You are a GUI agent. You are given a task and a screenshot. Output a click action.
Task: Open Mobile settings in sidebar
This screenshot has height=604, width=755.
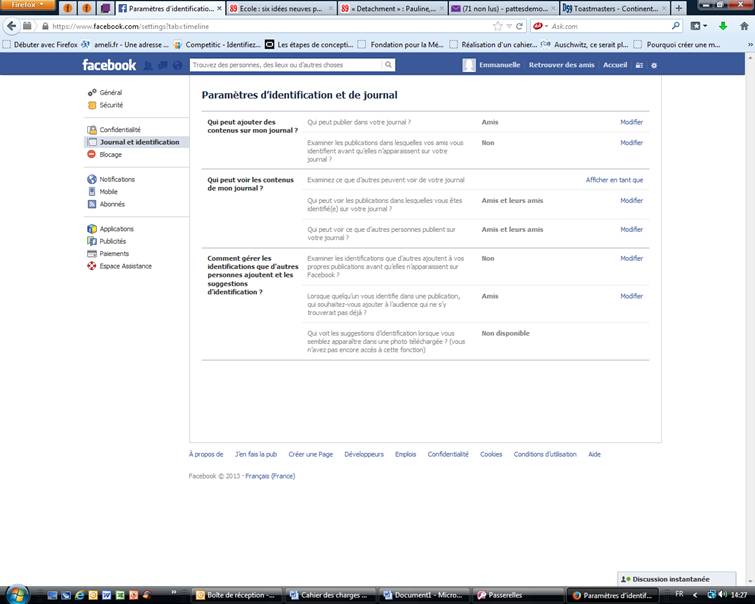click(x=103, y=192)
